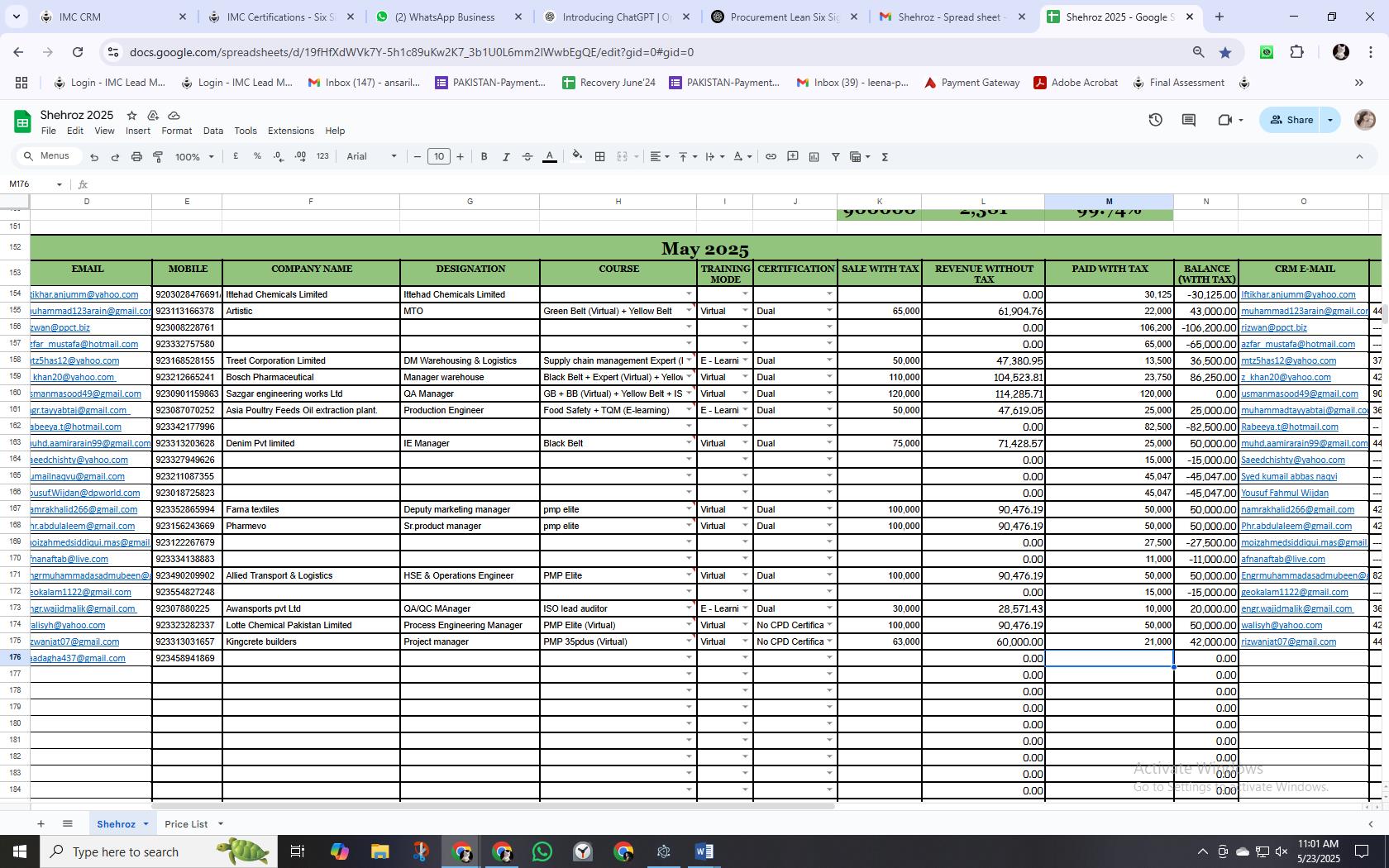
Task: Open the Shehroz sheet tab menu arrow
Action: [146, 824]
